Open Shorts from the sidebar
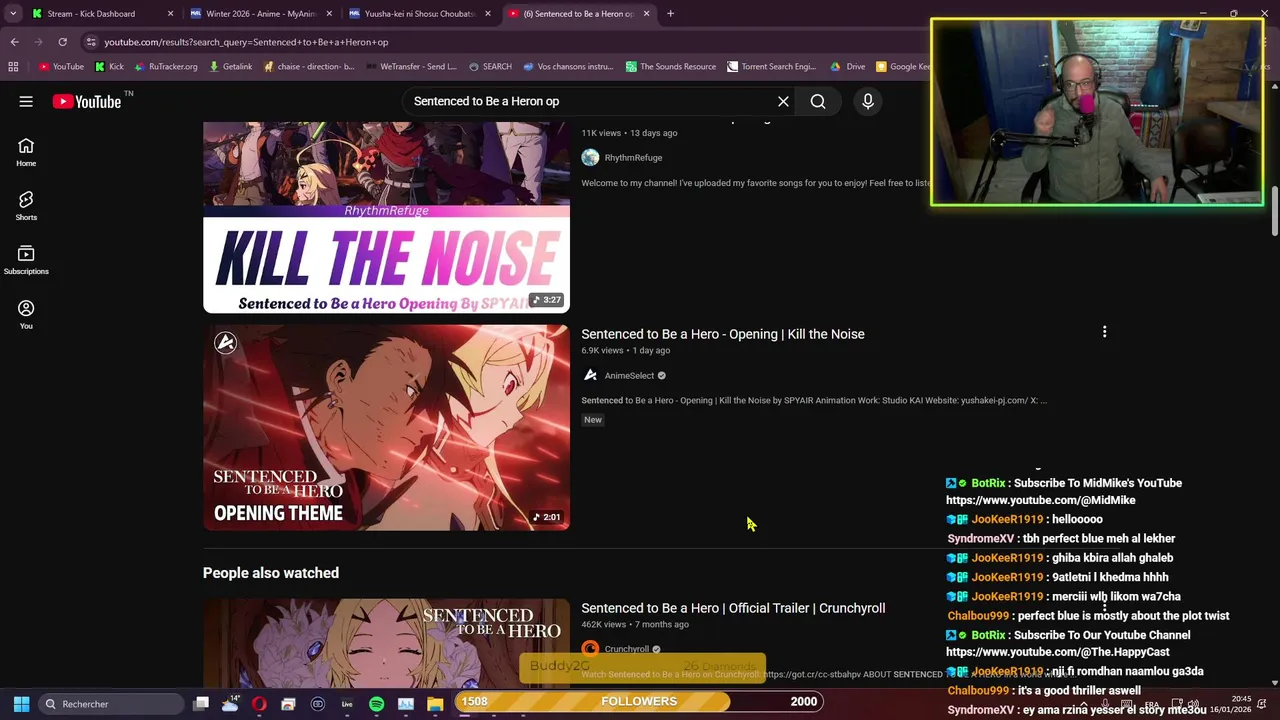Viewport: 1280px width, 720px height. [x=26, y=206]
